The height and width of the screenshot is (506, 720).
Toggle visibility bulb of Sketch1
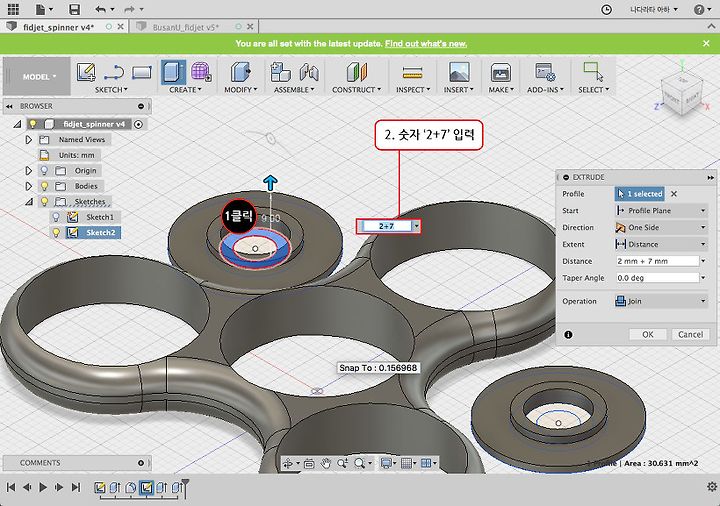tap(56, 217)
